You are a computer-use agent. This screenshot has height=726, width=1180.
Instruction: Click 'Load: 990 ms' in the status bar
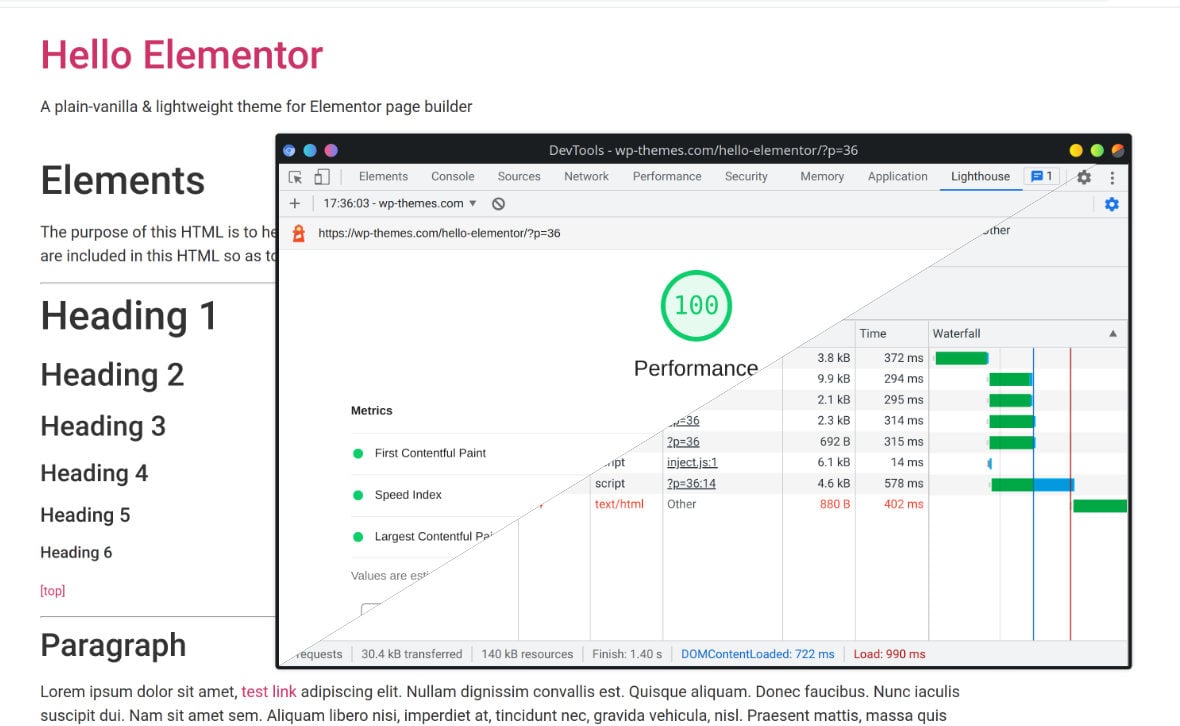(x=890, y=654)
